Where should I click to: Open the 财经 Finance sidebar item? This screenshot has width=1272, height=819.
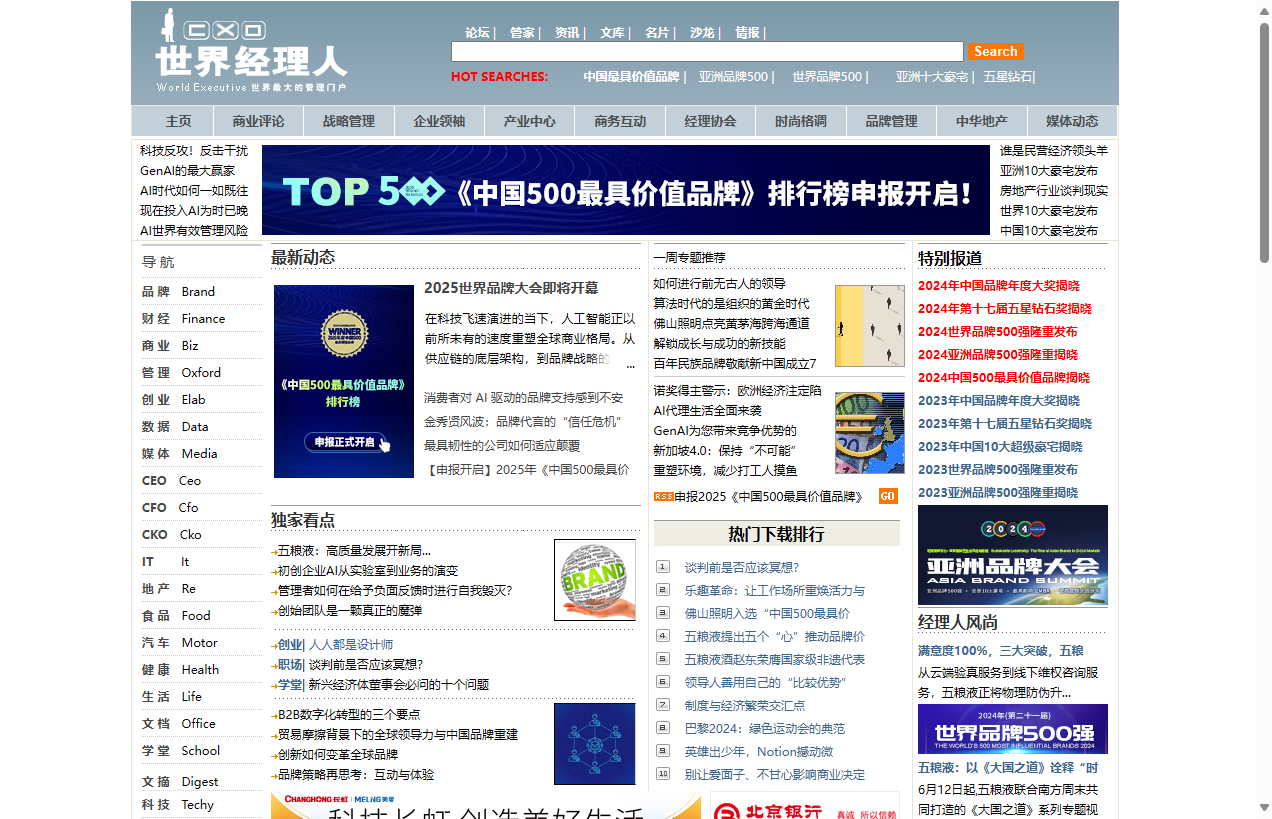(183, 319)
